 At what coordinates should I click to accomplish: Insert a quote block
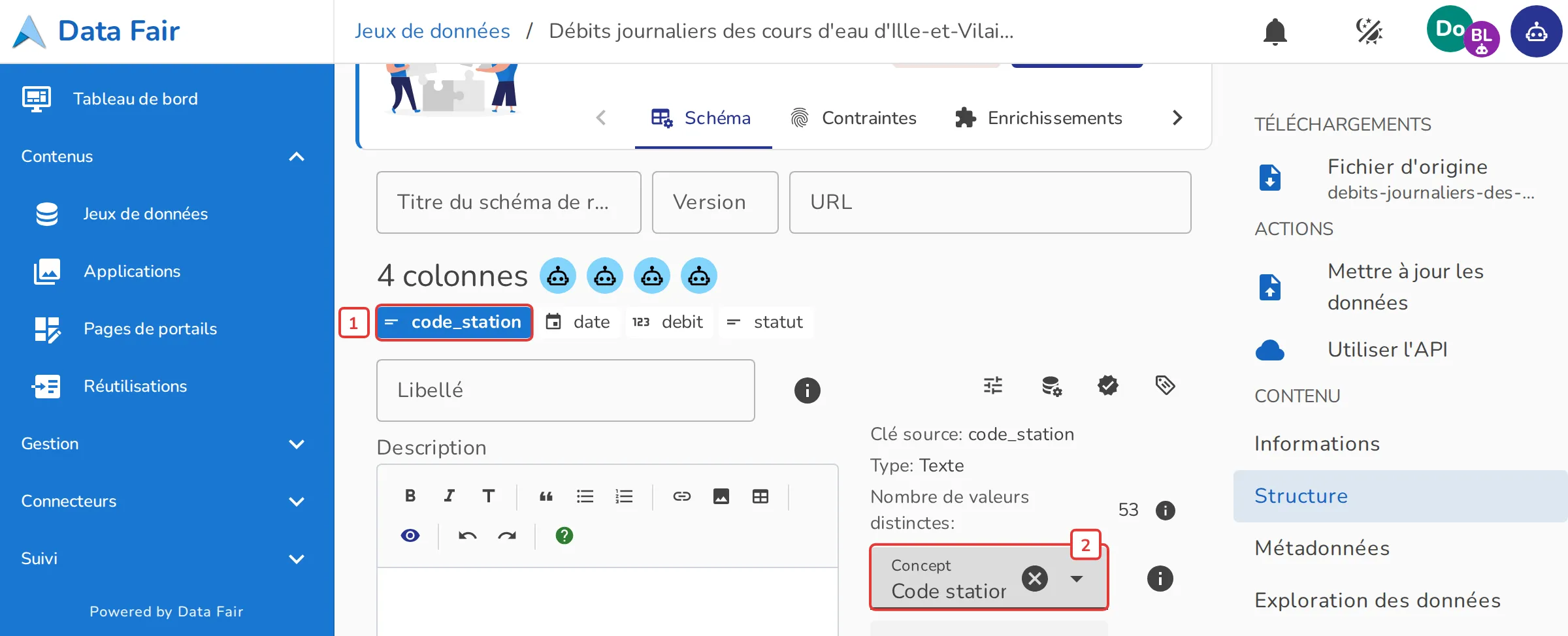tap(546, 496)
